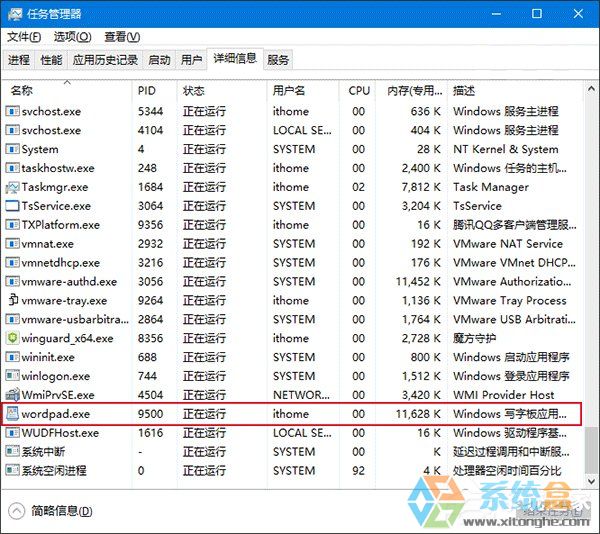
Task: Click the WMI Provider Host description
Action: tap(503, 395)
